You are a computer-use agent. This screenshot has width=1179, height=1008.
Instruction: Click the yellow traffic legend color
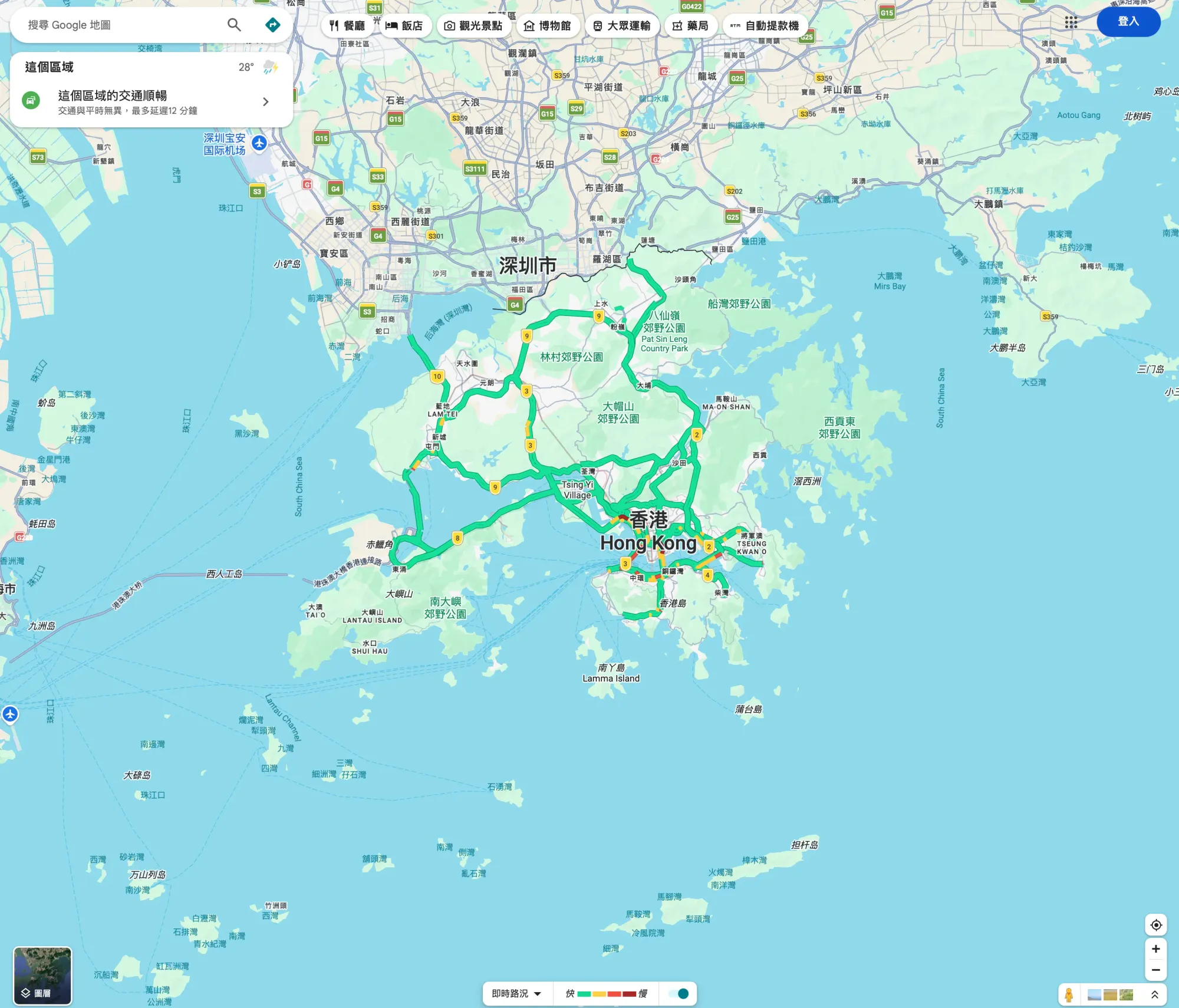coord(599,994)
